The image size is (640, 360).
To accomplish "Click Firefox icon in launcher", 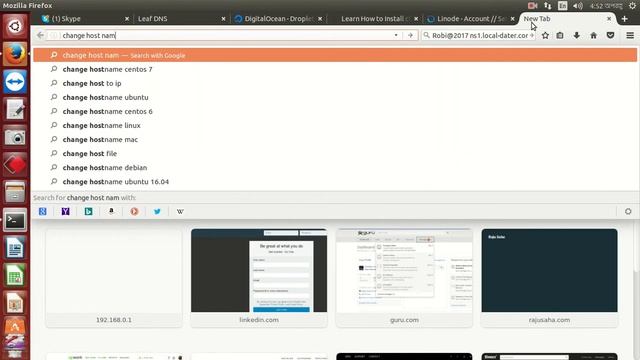I will pyautogui.click(x=15, y=54).
